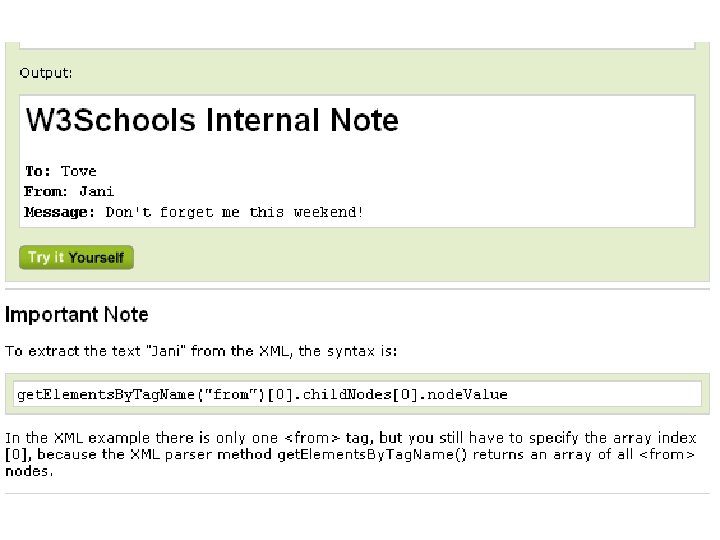Click the Try it Yourself button

[76, 257]
